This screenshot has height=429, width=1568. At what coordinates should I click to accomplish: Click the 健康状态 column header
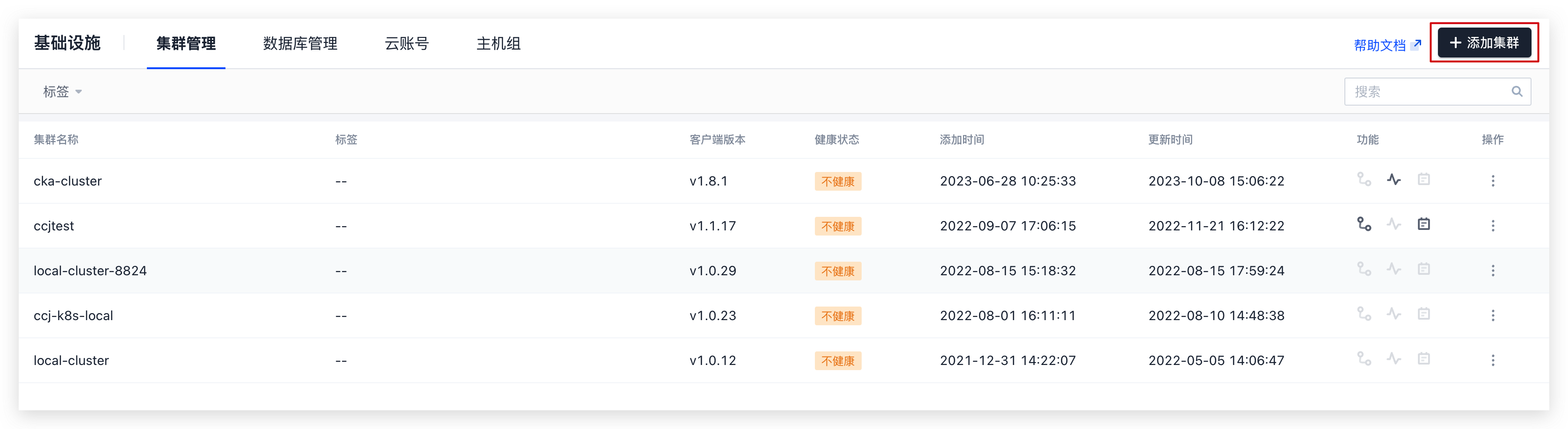tap(836, 139)
